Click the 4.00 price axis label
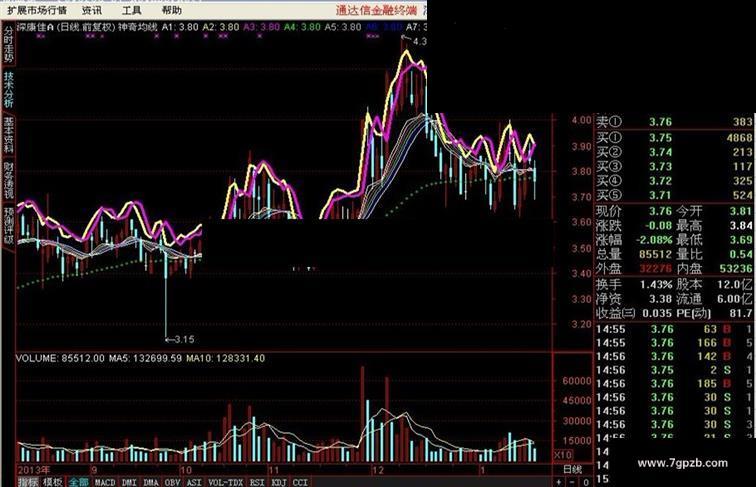 point(581,120)
